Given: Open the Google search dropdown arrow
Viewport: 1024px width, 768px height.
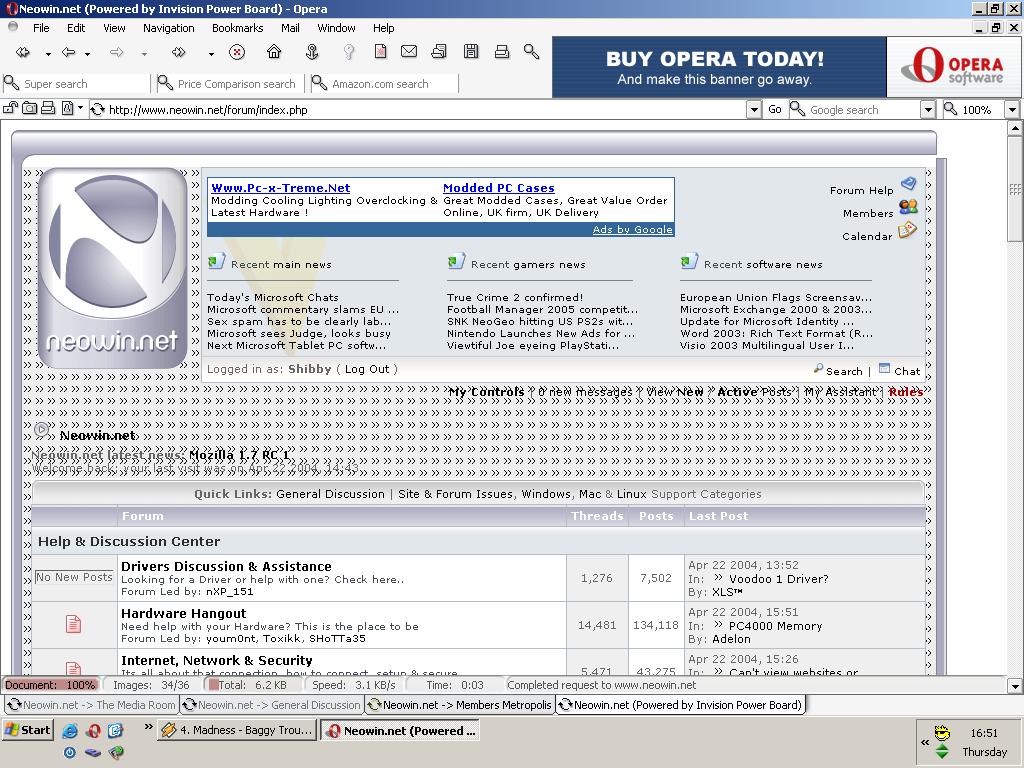Looking at the screenshot, I should coord(928,110).
